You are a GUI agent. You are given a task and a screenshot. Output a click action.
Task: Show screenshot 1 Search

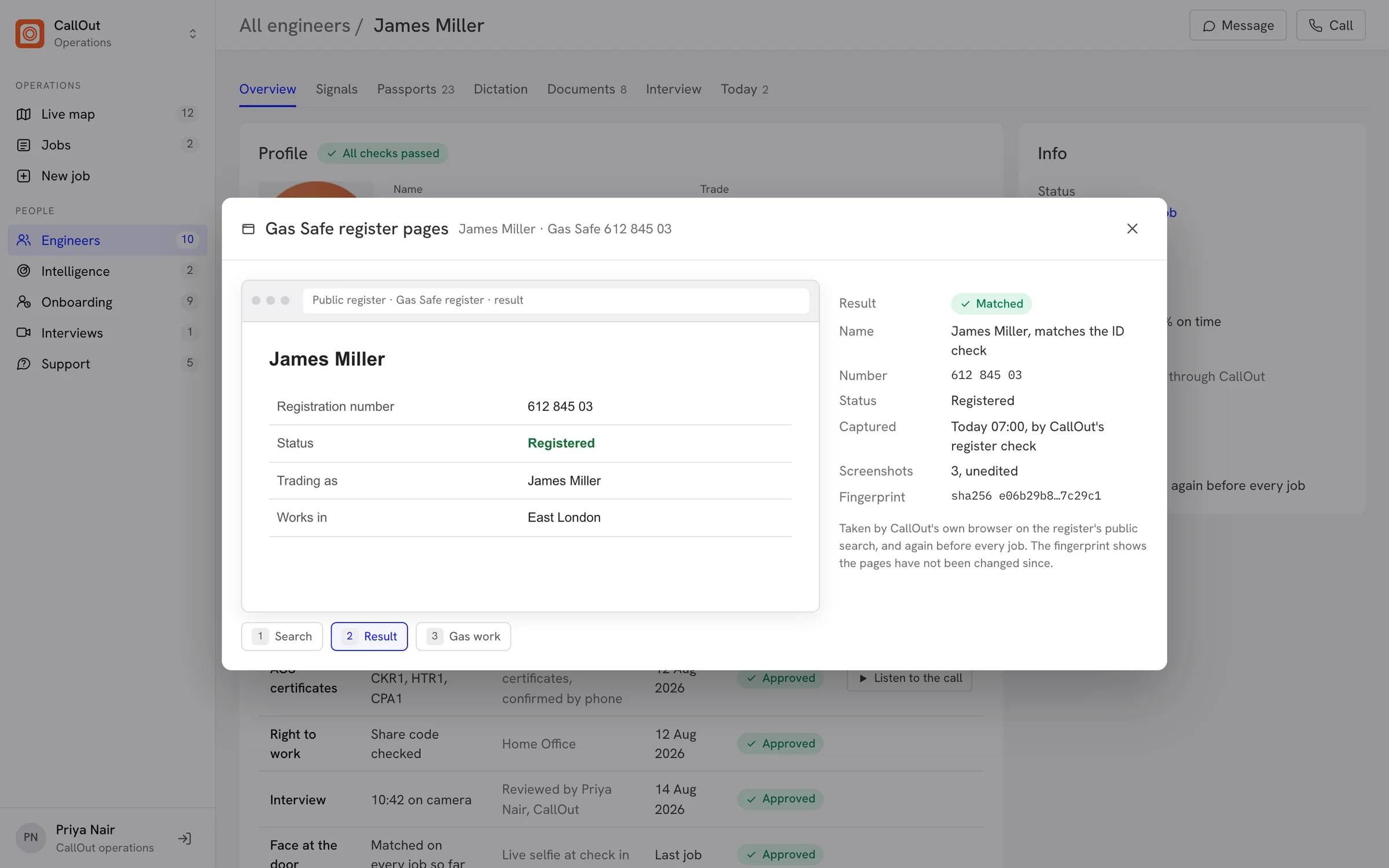282,637
